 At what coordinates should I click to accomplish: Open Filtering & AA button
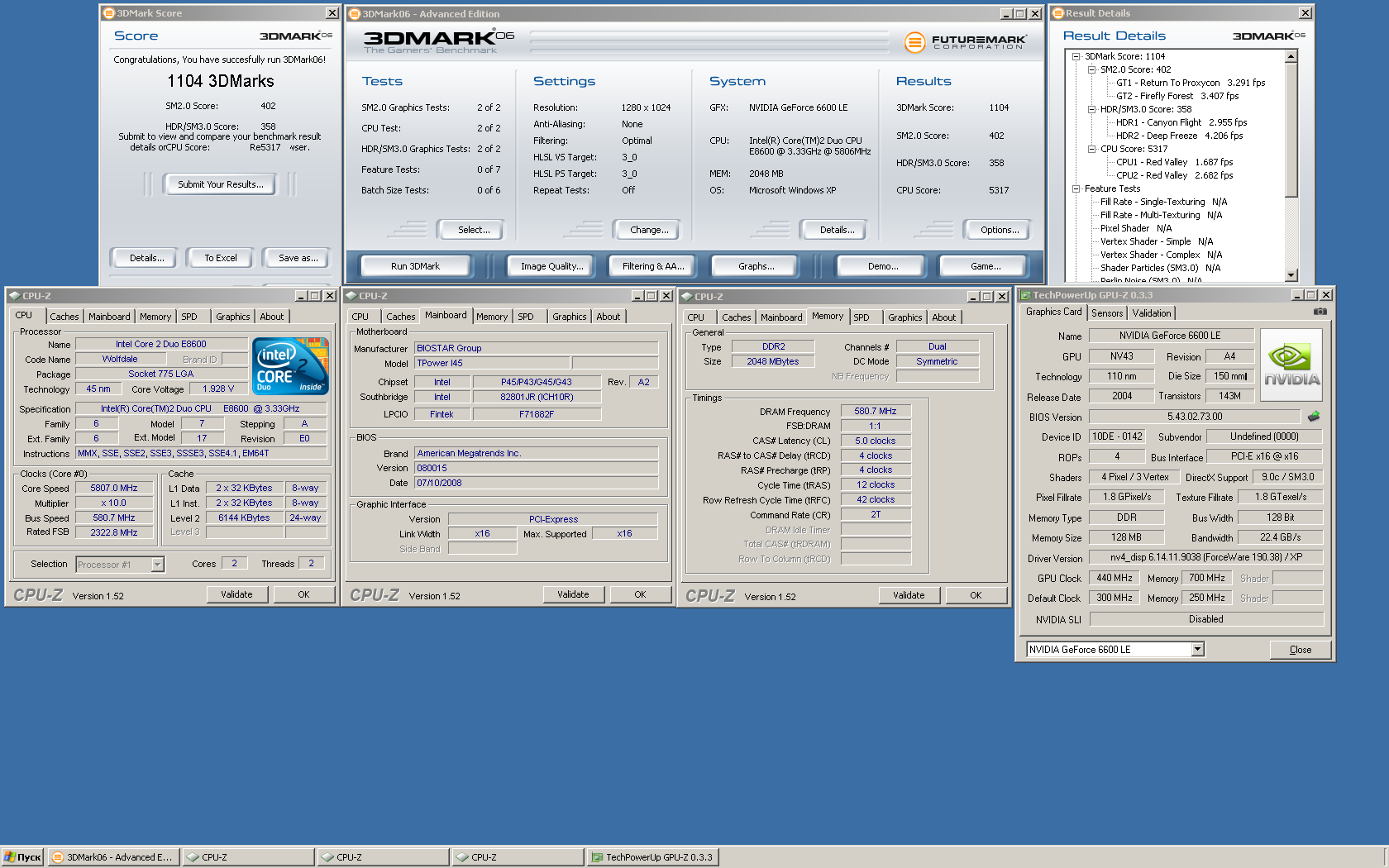click(653, 266)
